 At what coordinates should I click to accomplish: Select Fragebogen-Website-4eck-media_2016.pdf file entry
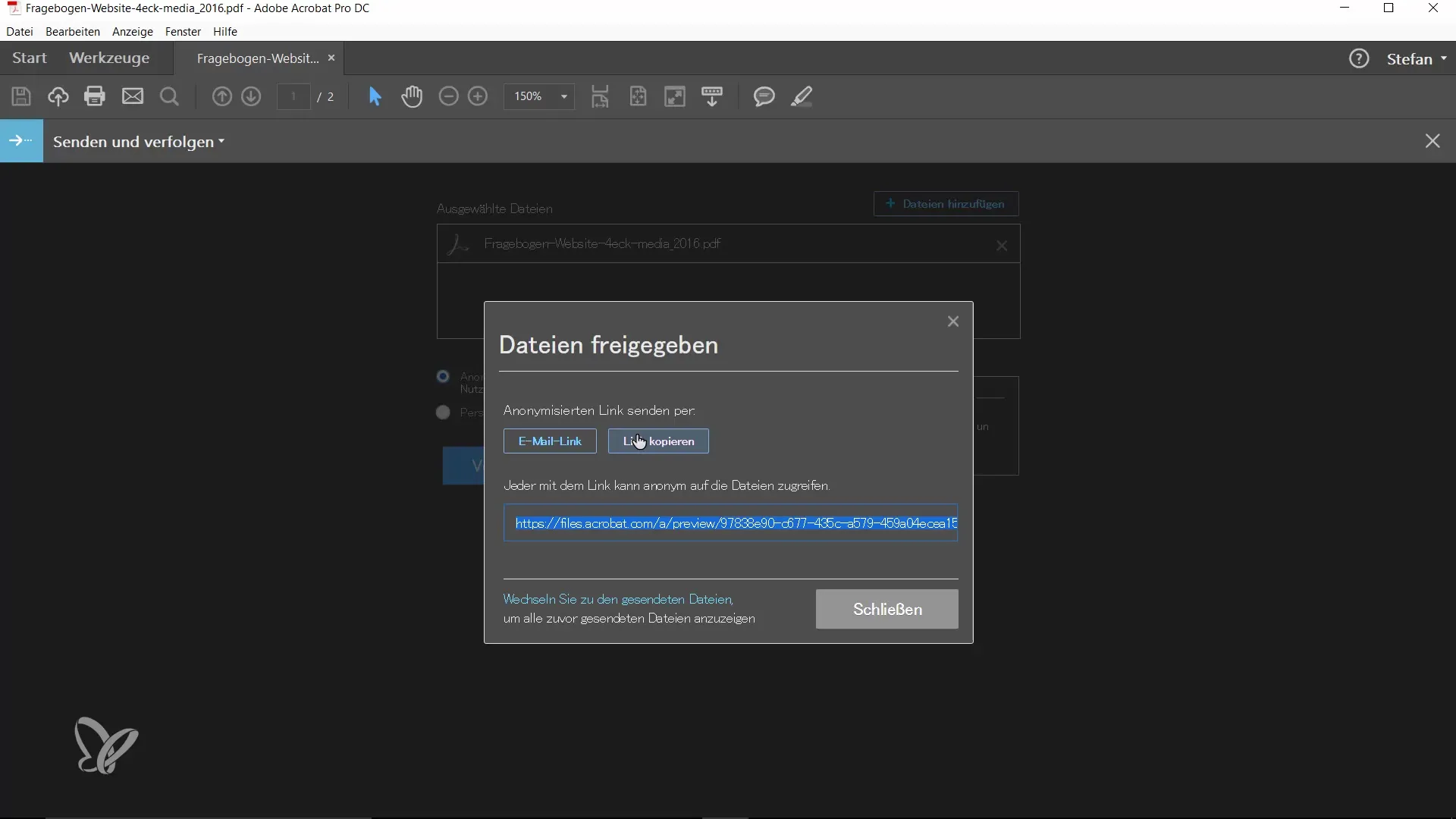[729, 244]
